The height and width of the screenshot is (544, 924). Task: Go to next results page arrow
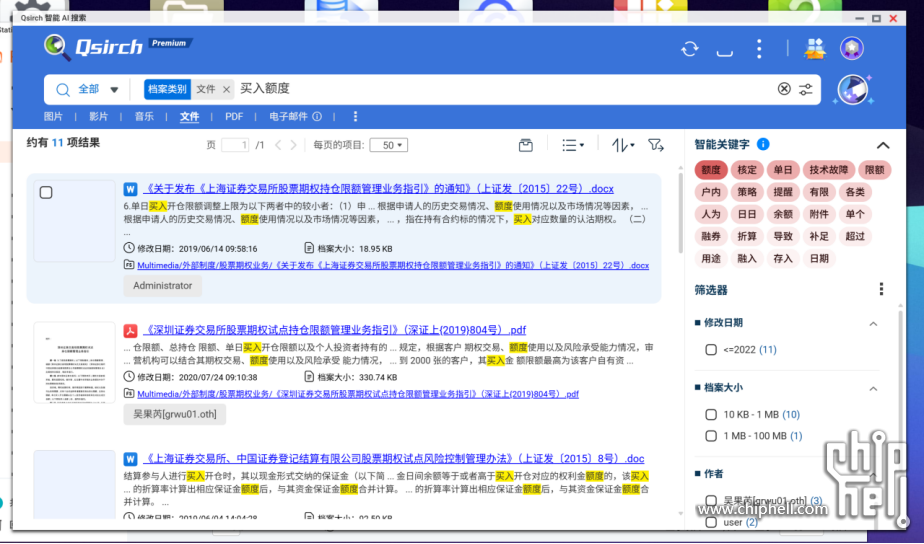pos(293,145)
